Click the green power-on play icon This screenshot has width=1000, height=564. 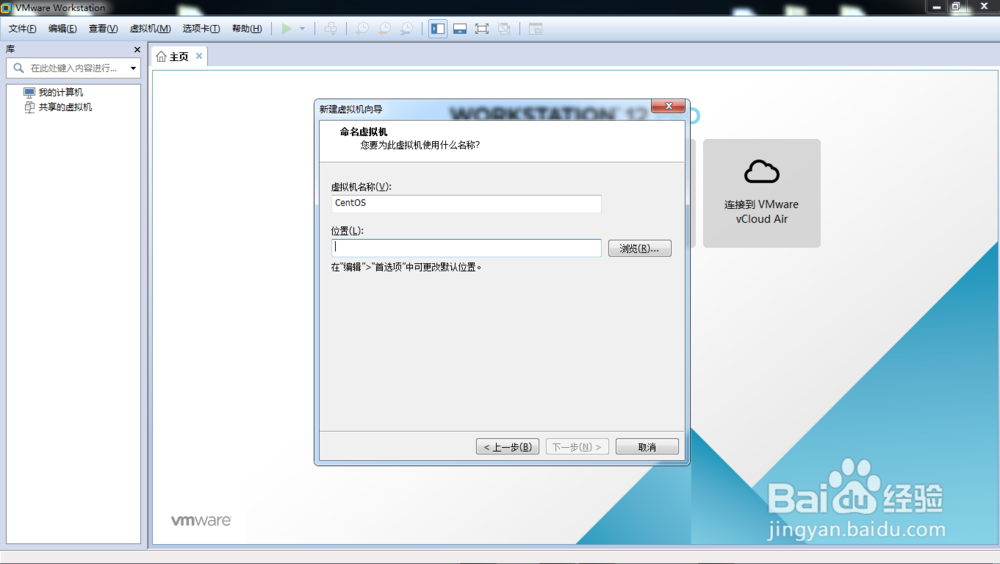(x=287, y=29)
